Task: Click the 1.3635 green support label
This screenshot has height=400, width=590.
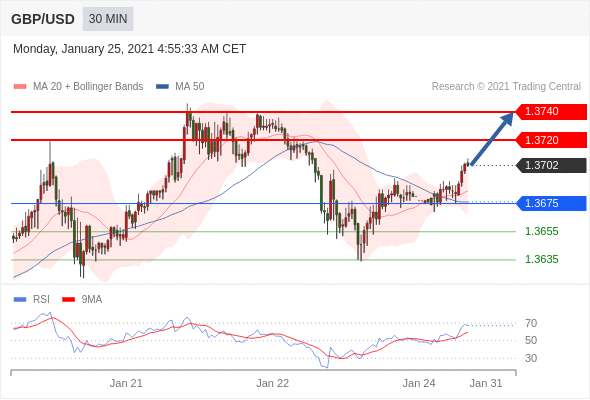Action: 541,259
